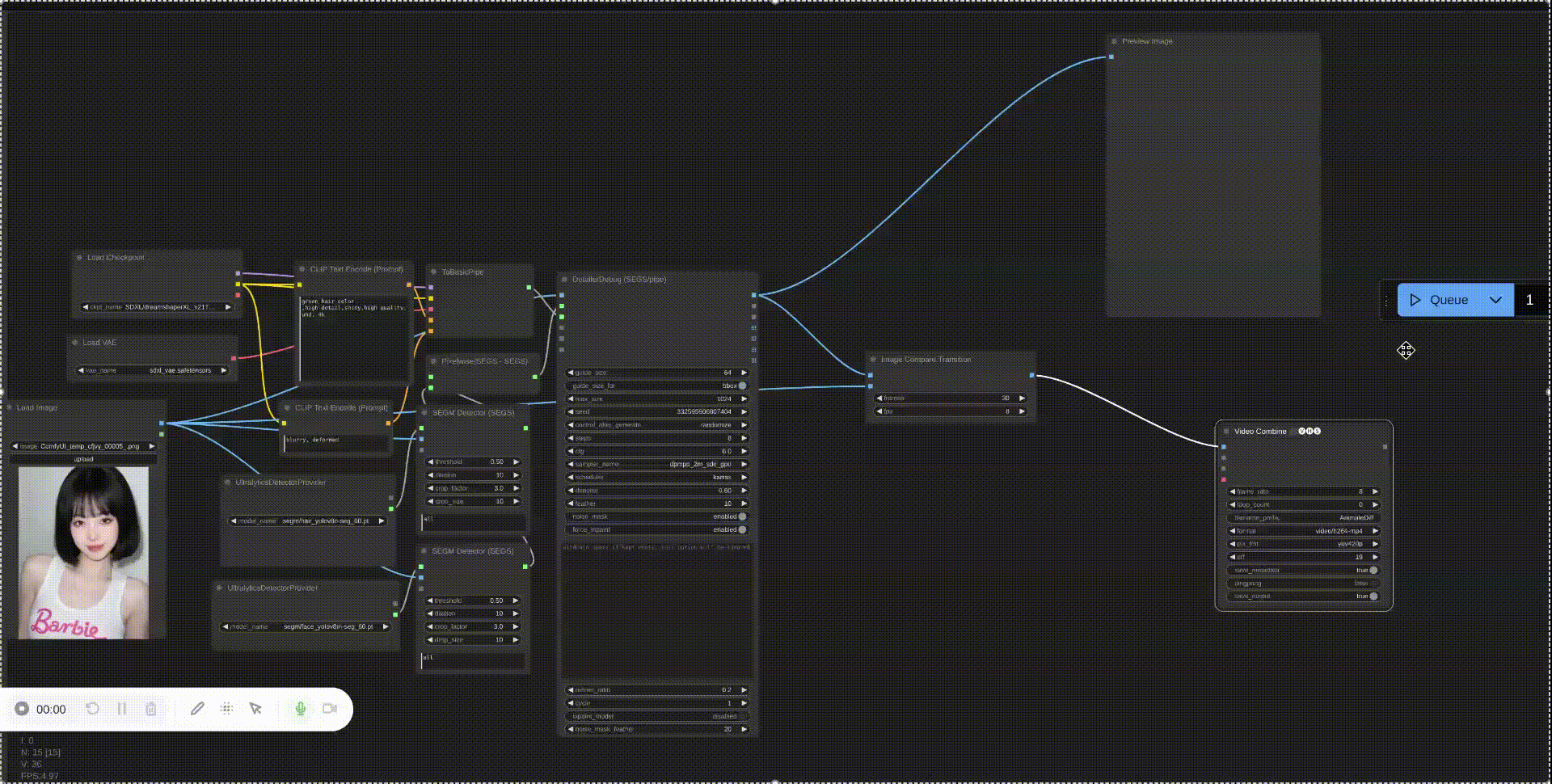Increase frame_rate in Video Combine

point(1375,492)
